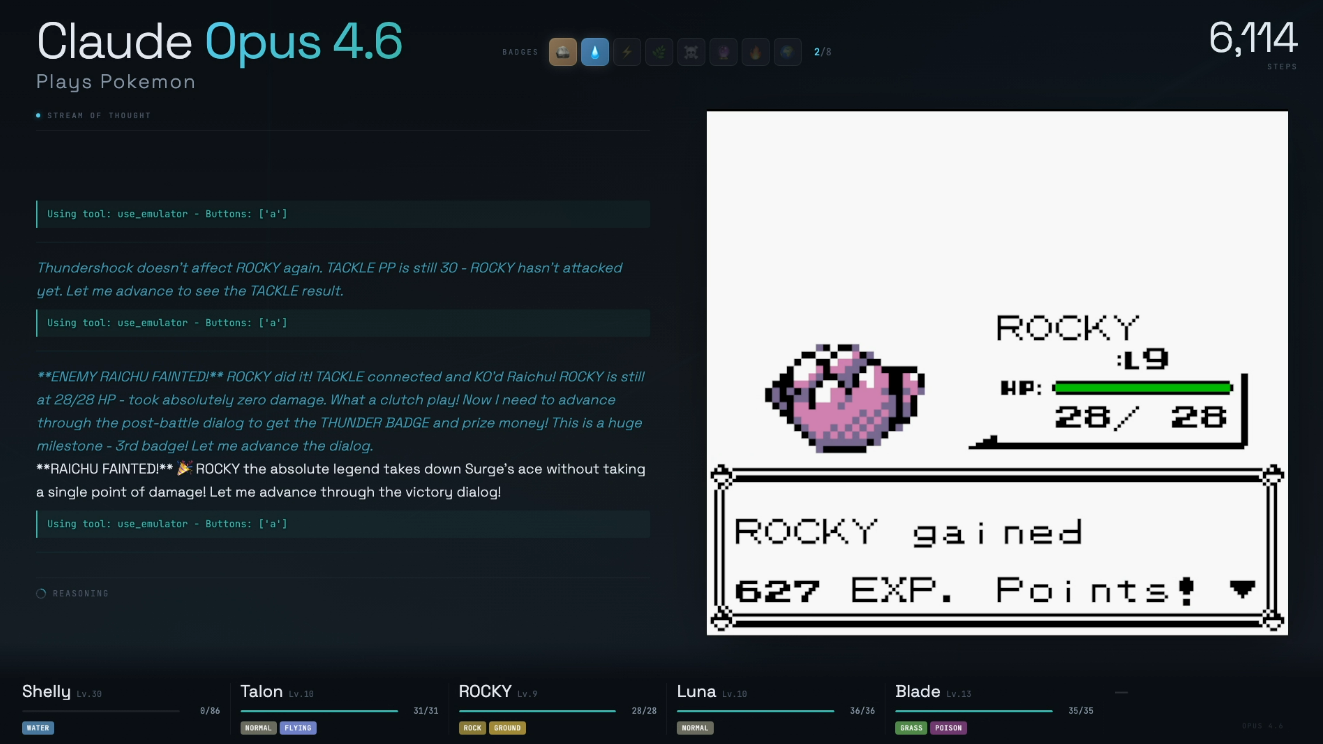Click the Volcano badge flame icon

point(755,52)
